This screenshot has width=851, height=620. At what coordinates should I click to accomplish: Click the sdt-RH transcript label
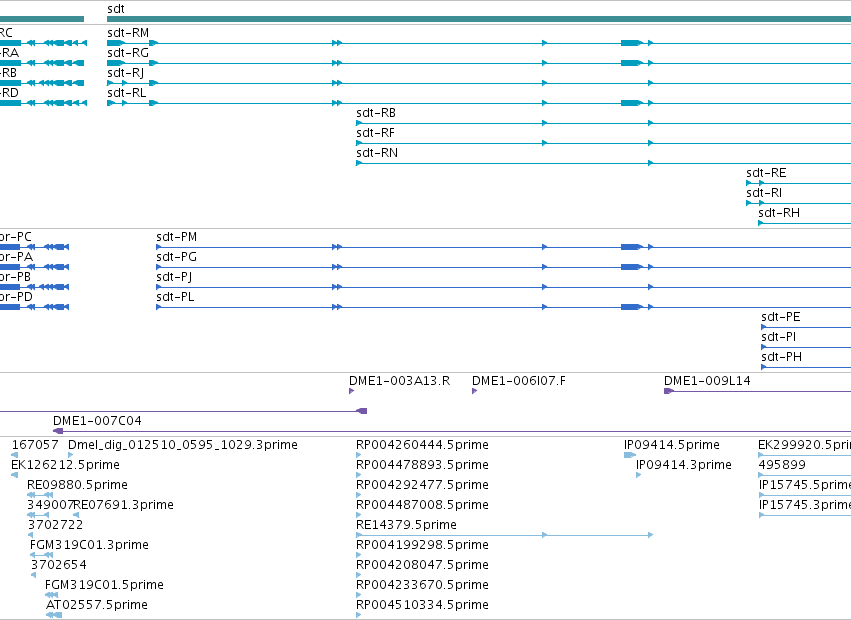click(779, 213)
